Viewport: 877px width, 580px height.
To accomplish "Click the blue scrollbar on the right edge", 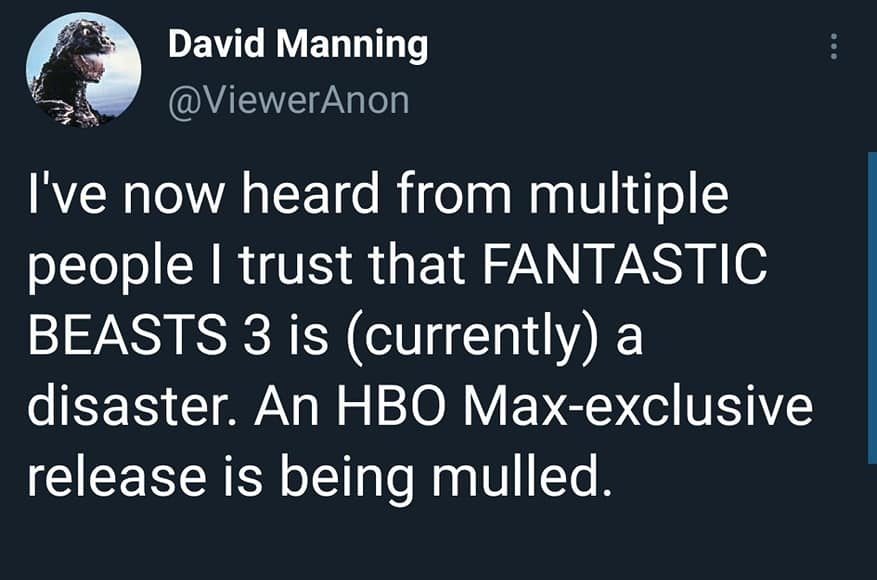I will point(872,308).
